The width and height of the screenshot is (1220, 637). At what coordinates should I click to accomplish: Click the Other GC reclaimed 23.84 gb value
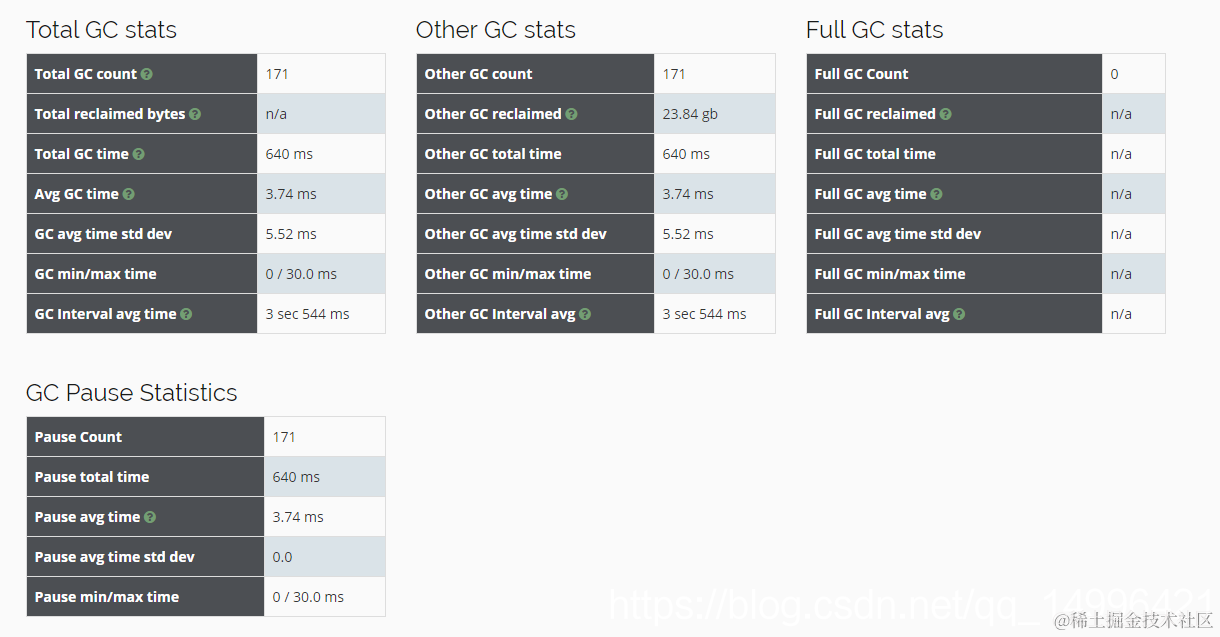[690, 114]
